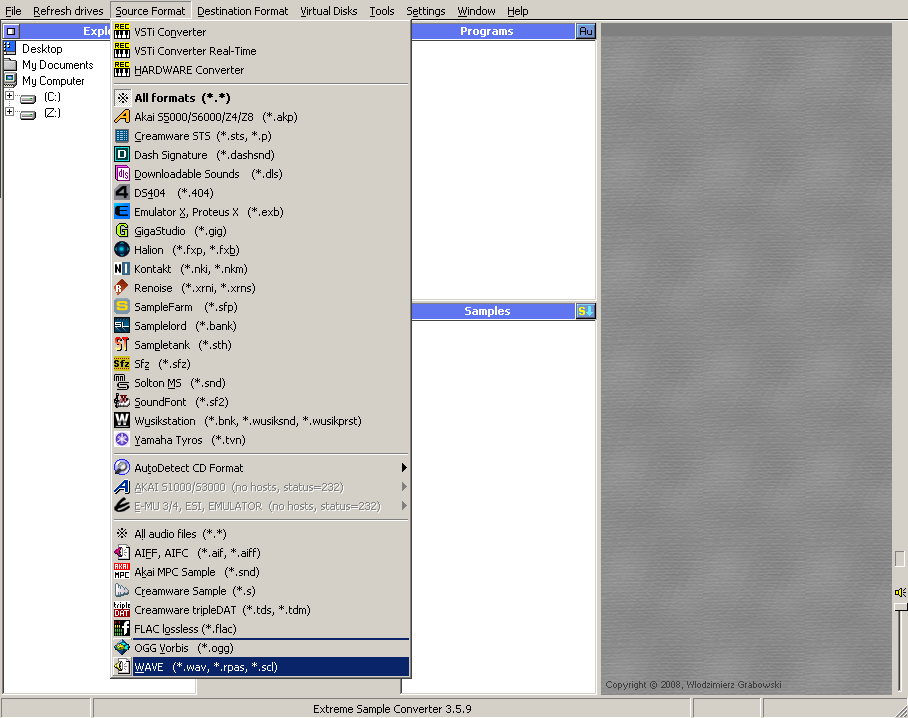Open the Window menu
Image resolution: width=908 pixels, height=718 pixels.
[x=476, y=11]
